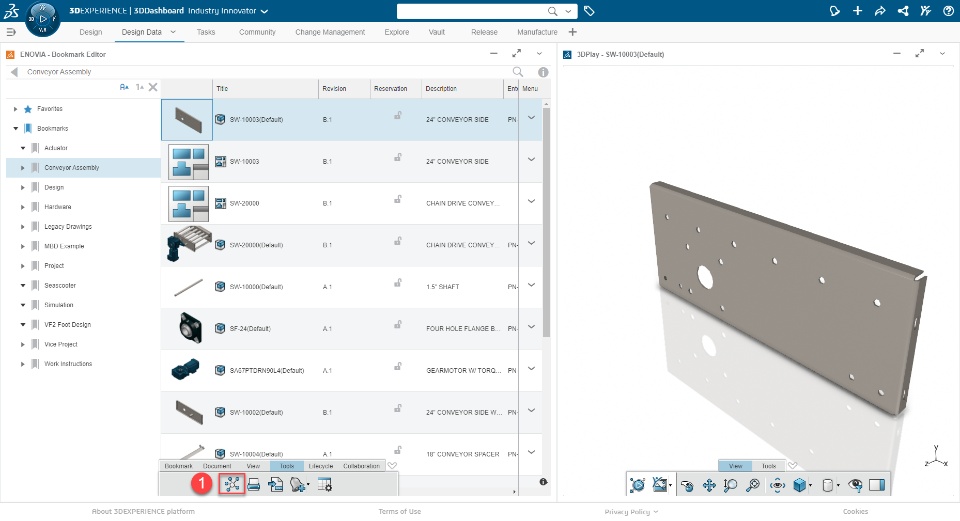This screenshot has width=960, height=521.
Task: Select the Collaboration toolbar tab
Action: pos(361,466)
